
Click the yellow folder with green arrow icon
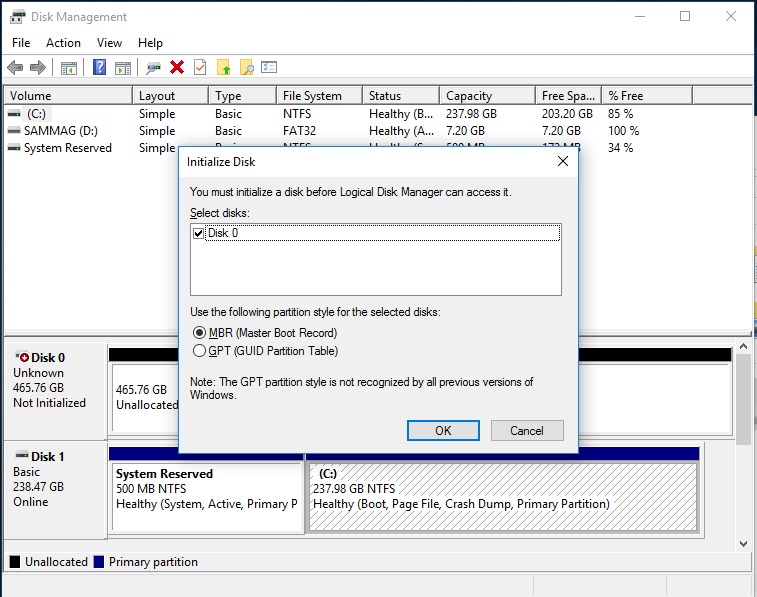(x=223, y=67)
